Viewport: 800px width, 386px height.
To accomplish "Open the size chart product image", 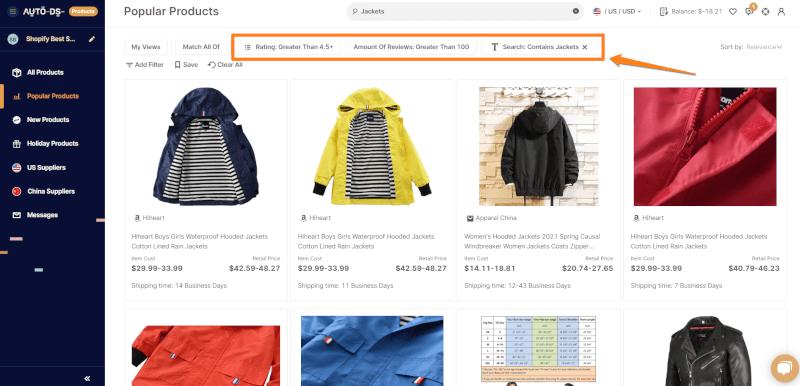I will (x=538, y=351).
